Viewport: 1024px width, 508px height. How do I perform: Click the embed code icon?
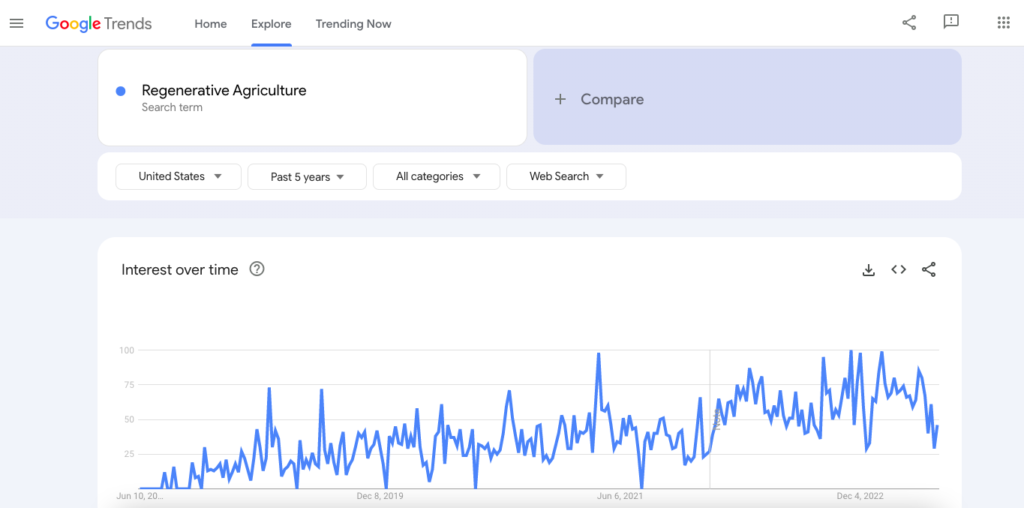(x=898, y=270)
